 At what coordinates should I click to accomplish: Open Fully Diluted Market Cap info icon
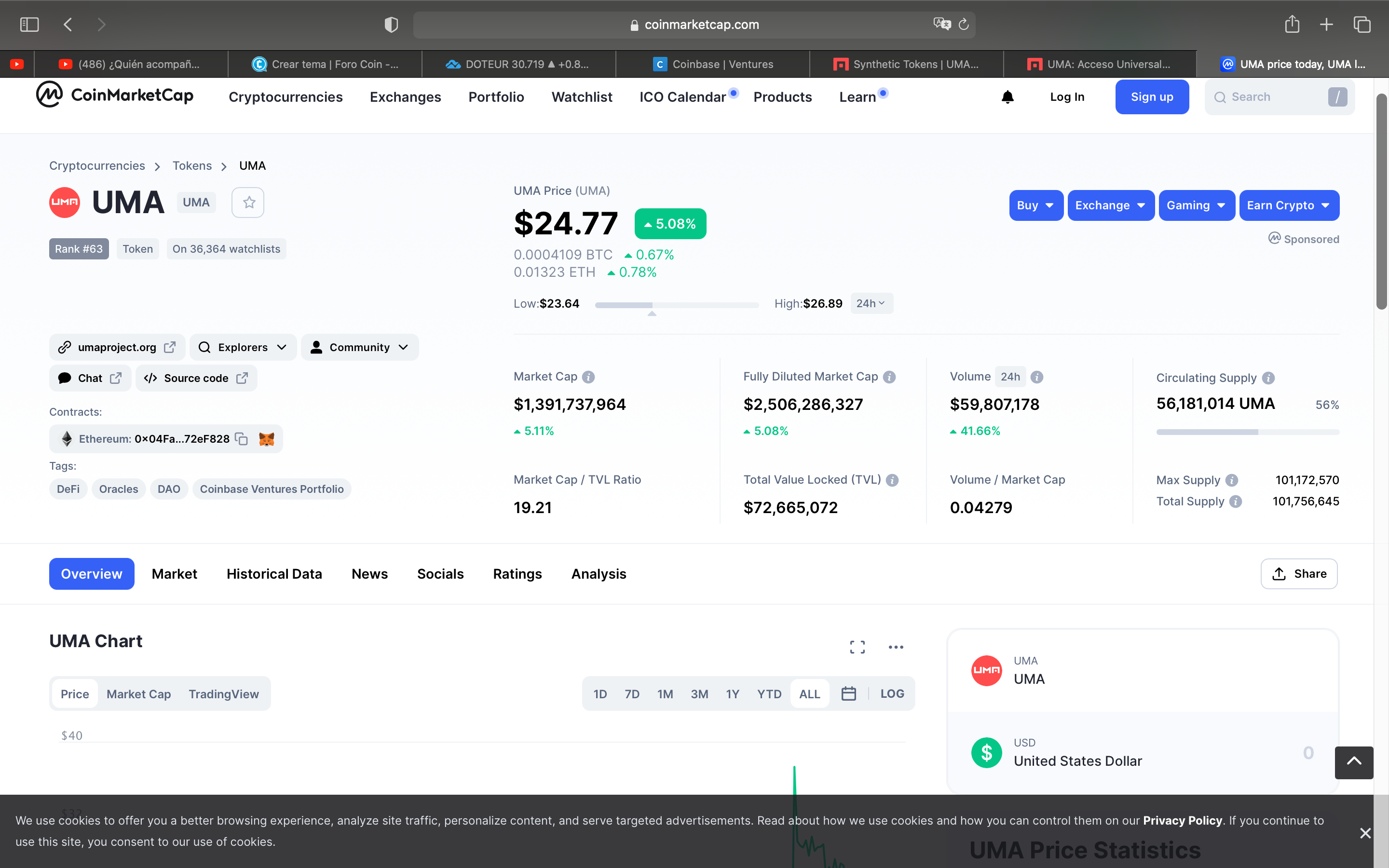pos(889,377)
